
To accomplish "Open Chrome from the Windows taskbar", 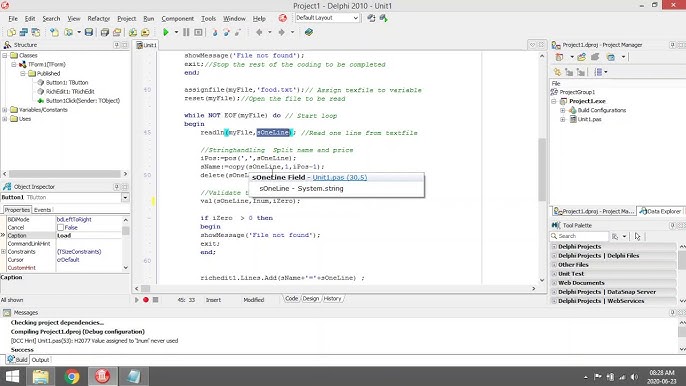I will [72, 376].
